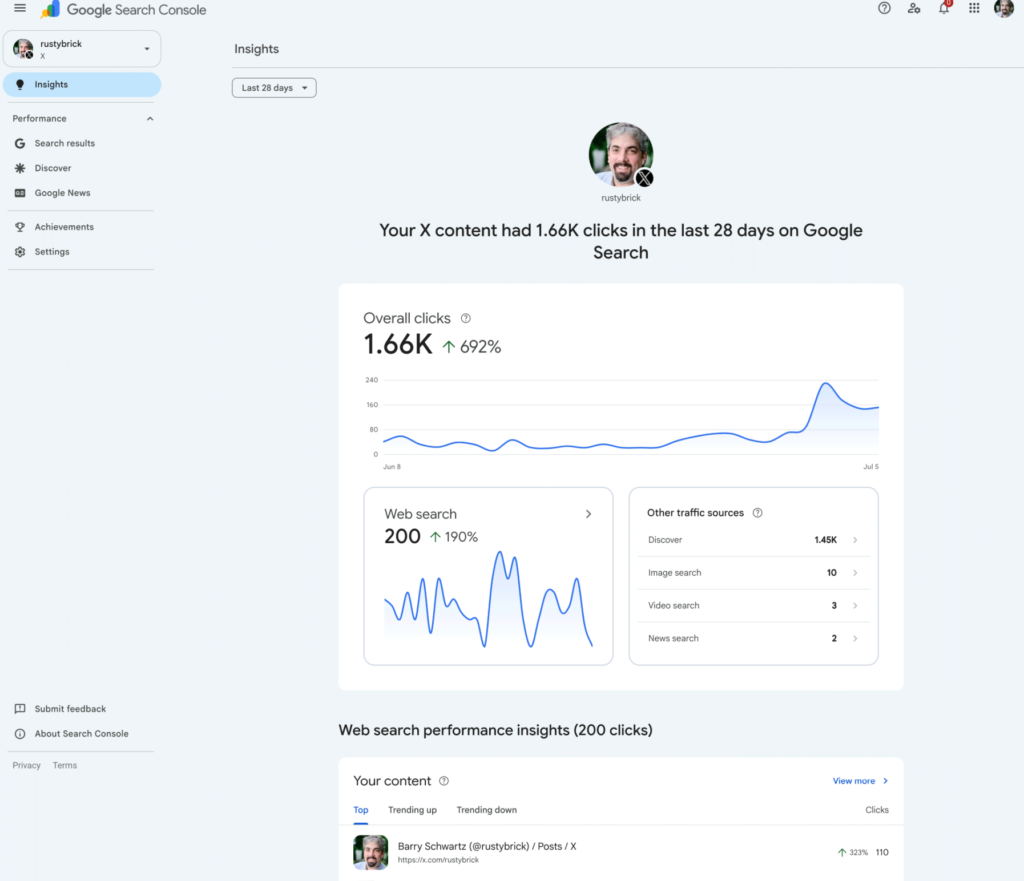The height and width of the screenshot is (881, 1024).
Task: Click Web search performance insights heading
Action: click(496, 730)
